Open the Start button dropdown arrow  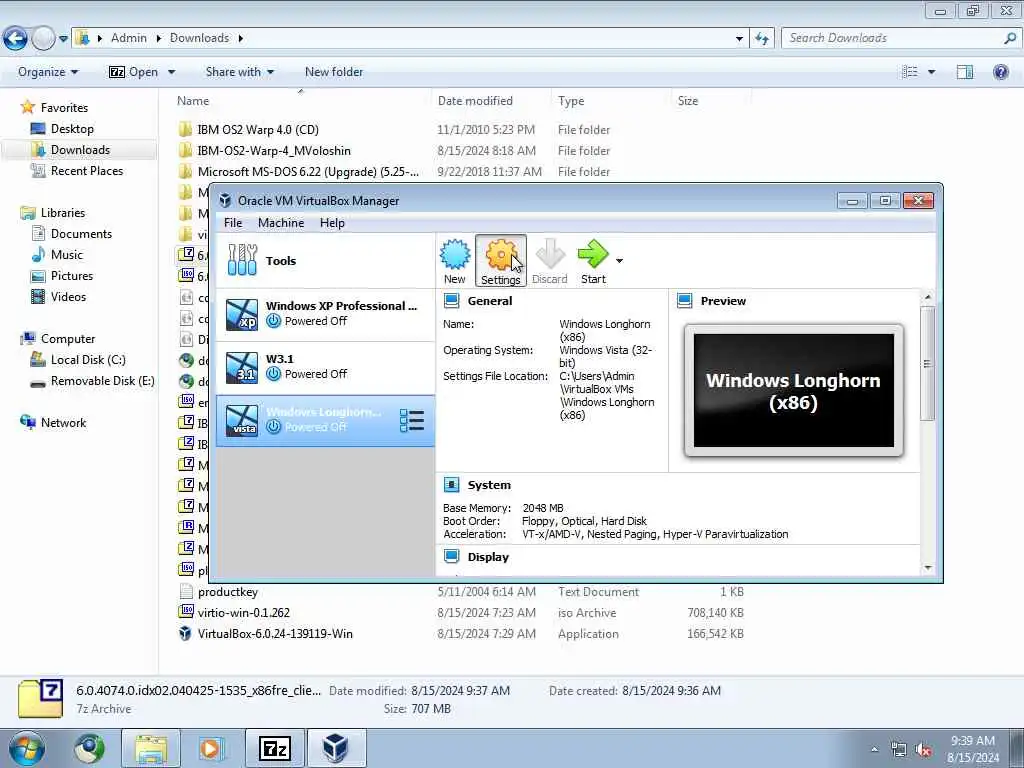619,261
